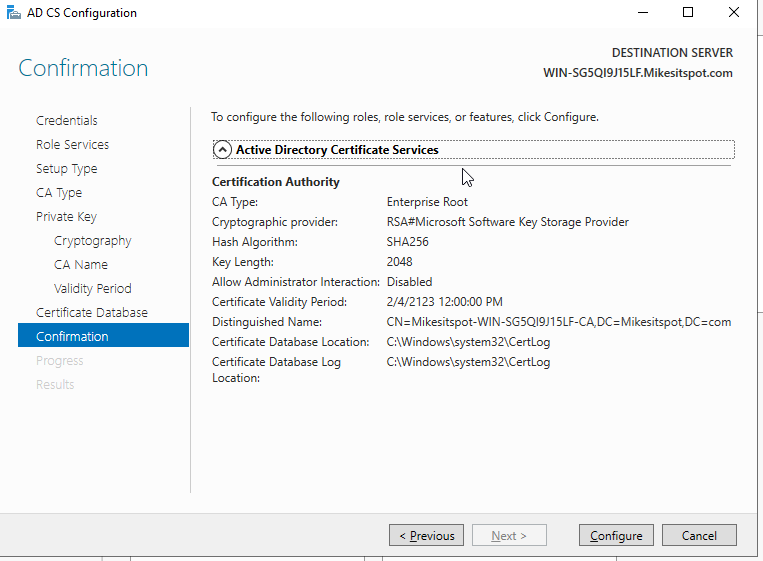Open the Validity Period sub-step

[92, 289]
